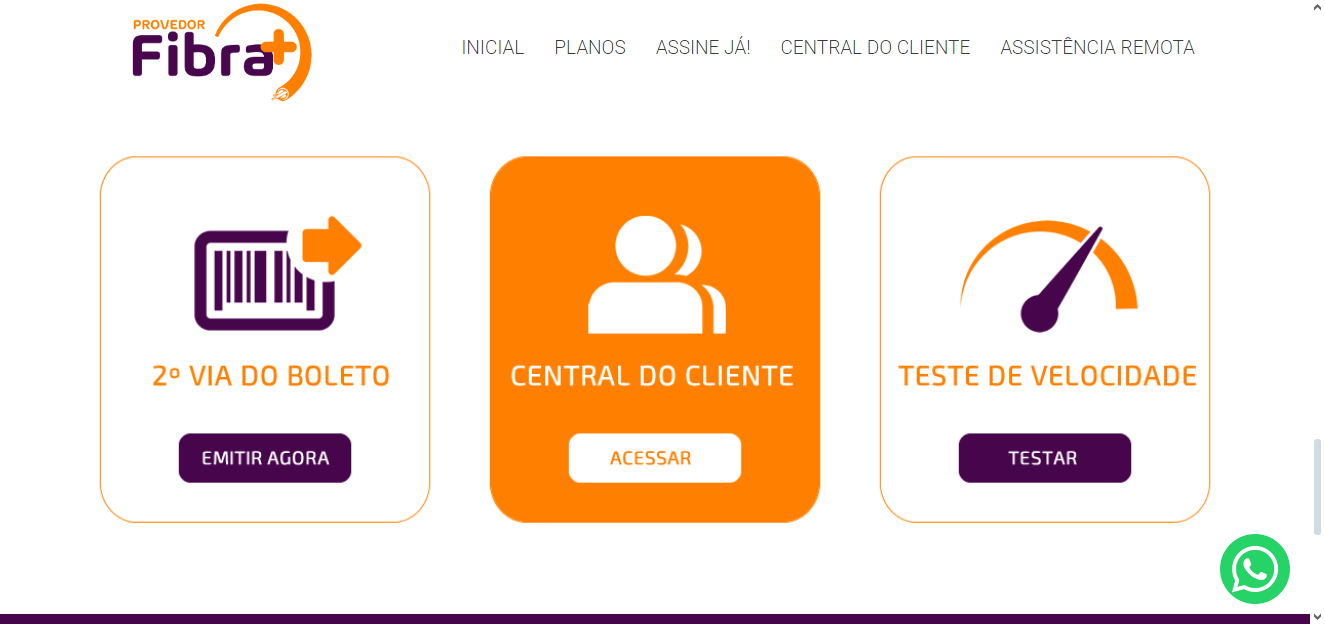Open the PLANOS menu item
This screenshot has width=1325, height=624.
[590, 47]
